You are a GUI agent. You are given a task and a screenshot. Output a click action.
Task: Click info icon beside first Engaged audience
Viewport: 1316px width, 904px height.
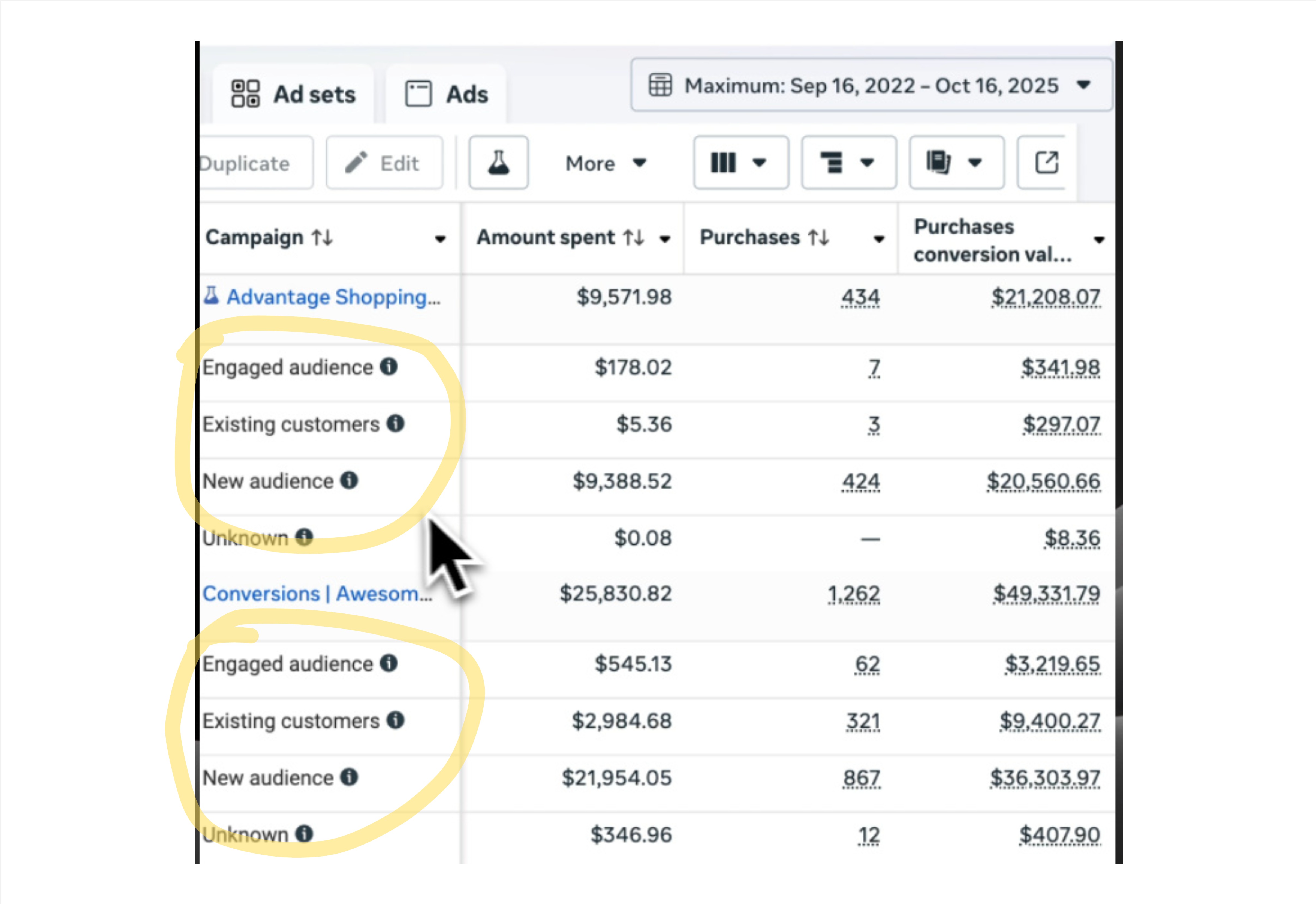click(x=389, y=366)
